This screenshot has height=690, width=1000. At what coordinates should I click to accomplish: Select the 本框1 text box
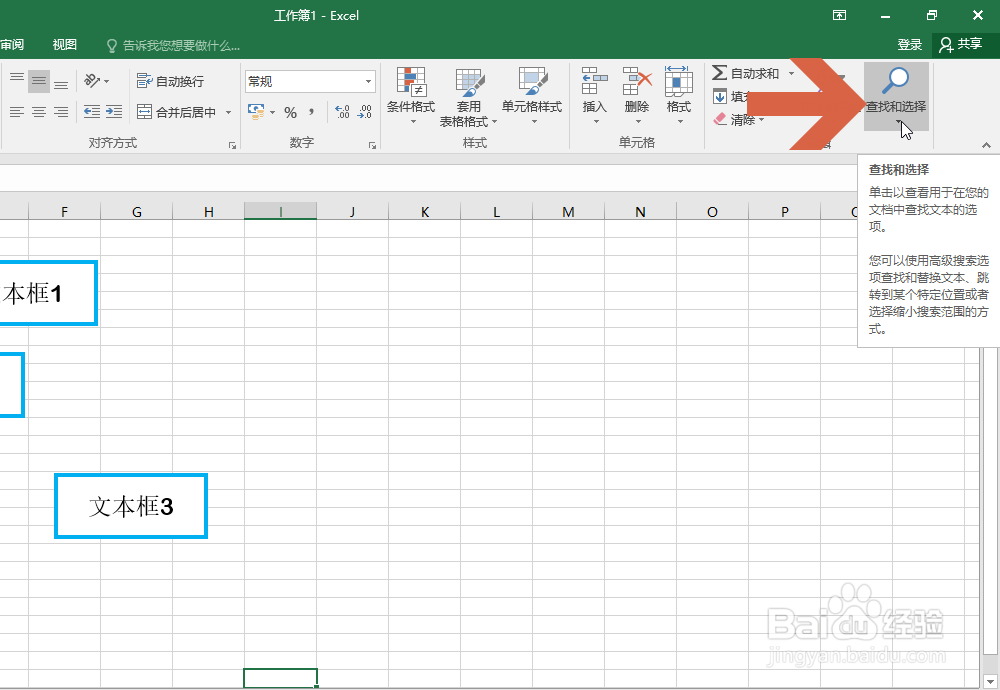click(x=48, y=293)
